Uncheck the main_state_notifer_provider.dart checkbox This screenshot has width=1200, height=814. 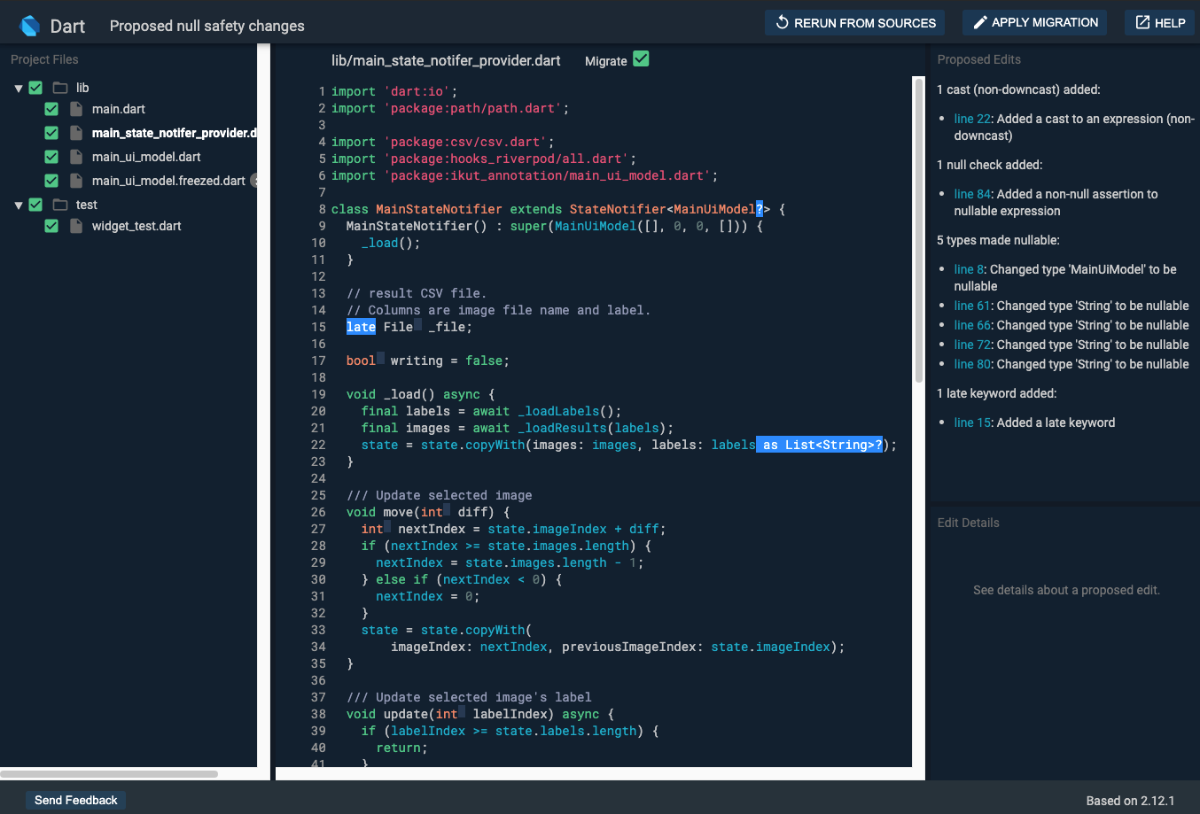(x=52, y=132)
